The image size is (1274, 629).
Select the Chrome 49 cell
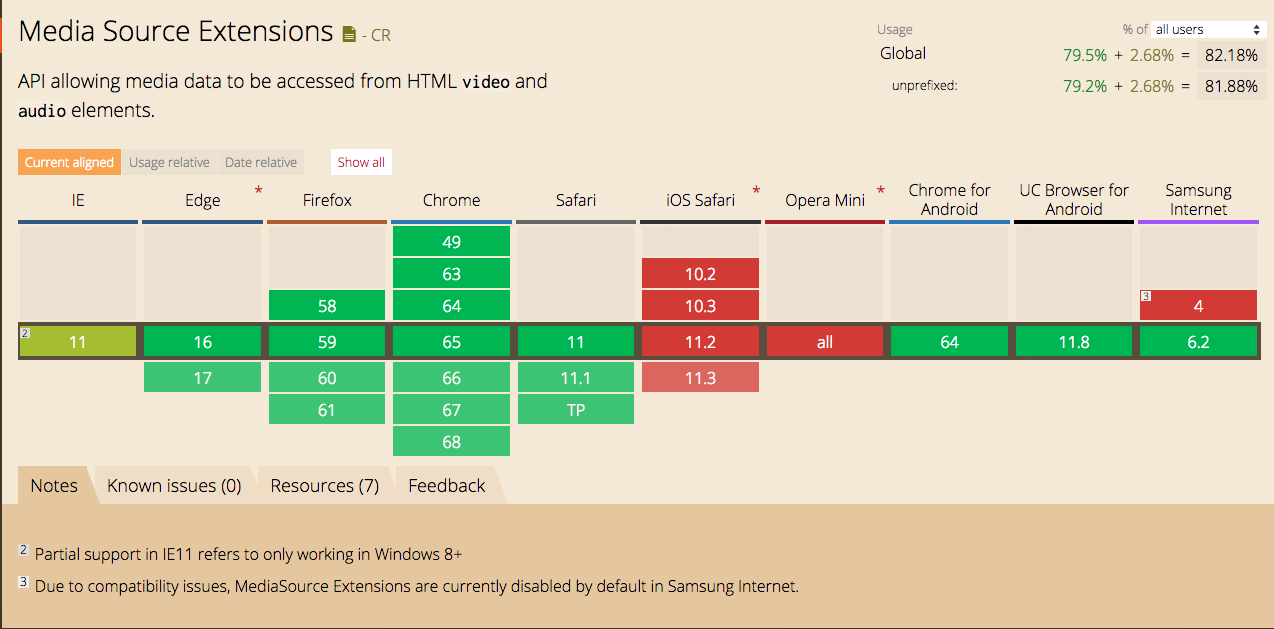click(451, 241)
